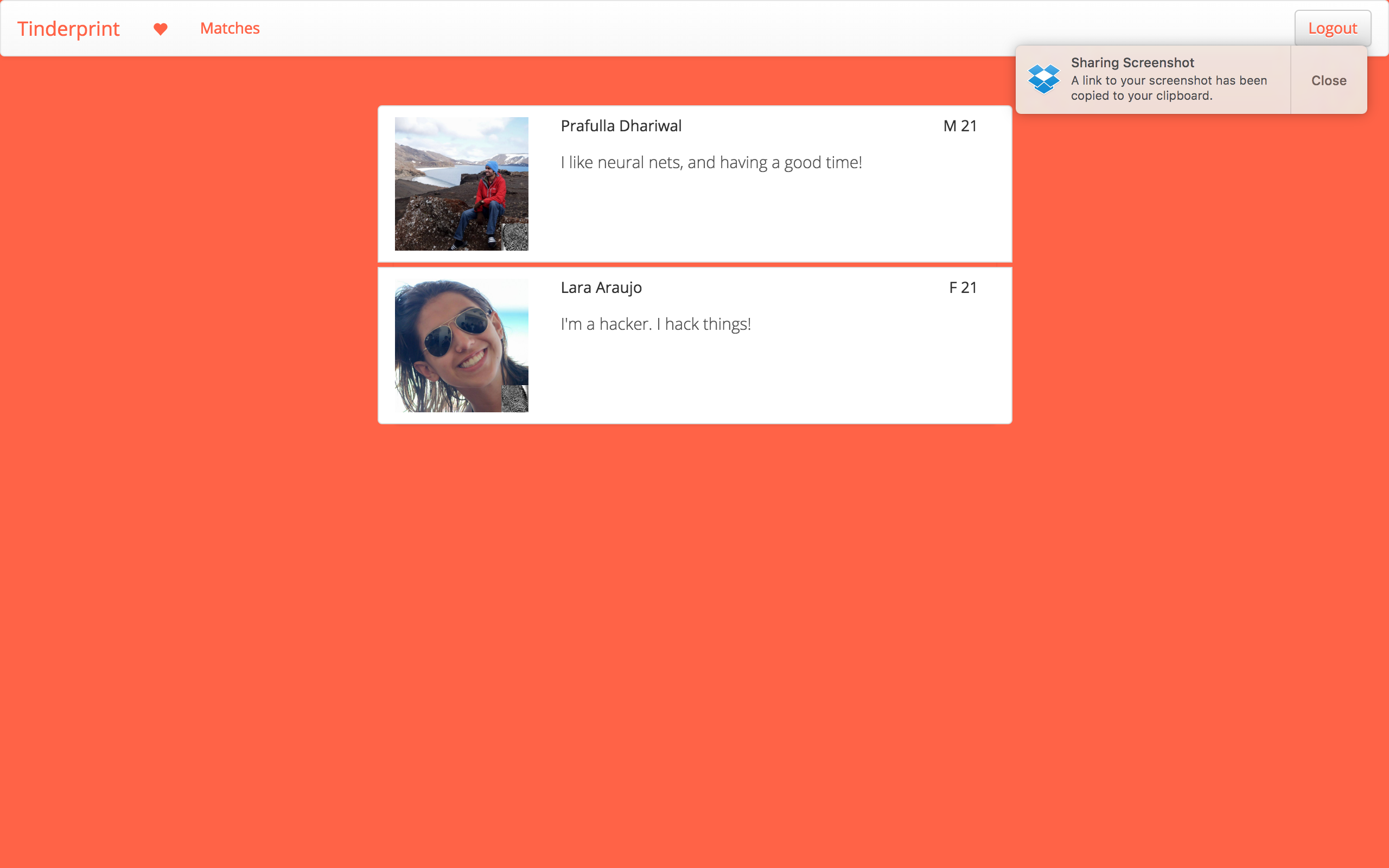Click the heart icon in navbar

coord(160,29)
